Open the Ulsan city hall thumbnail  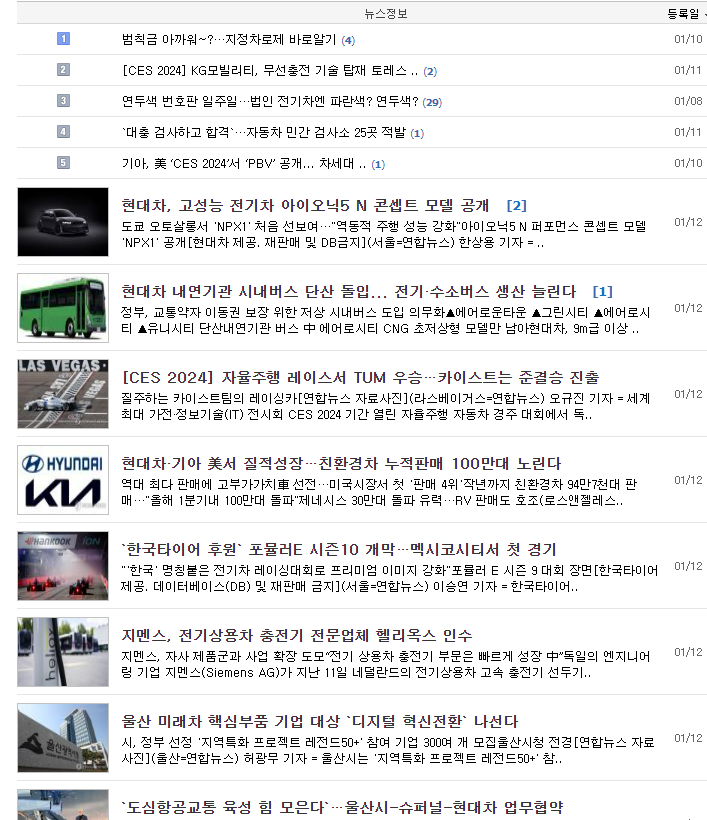[x=63, y=738]
